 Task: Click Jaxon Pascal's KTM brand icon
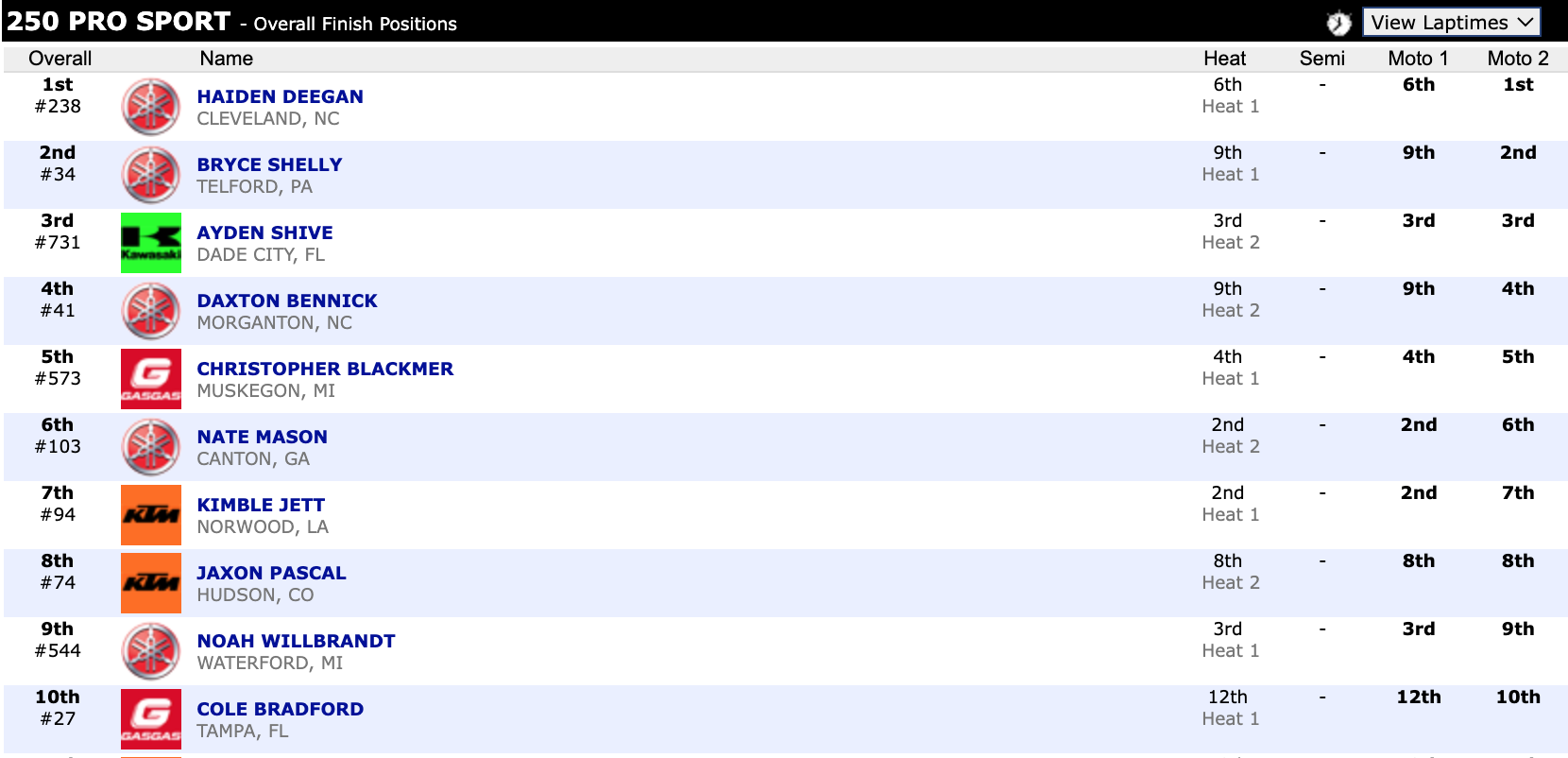(151, 583)
